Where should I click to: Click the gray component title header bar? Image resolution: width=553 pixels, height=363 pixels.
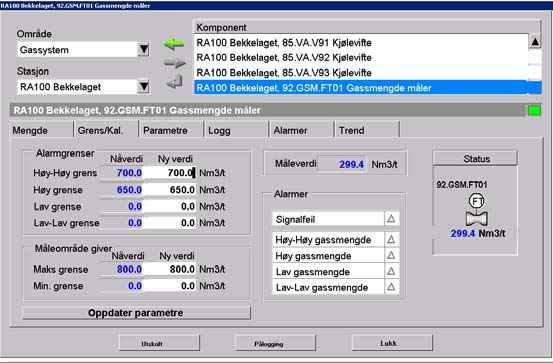click(x=268, y=110)
